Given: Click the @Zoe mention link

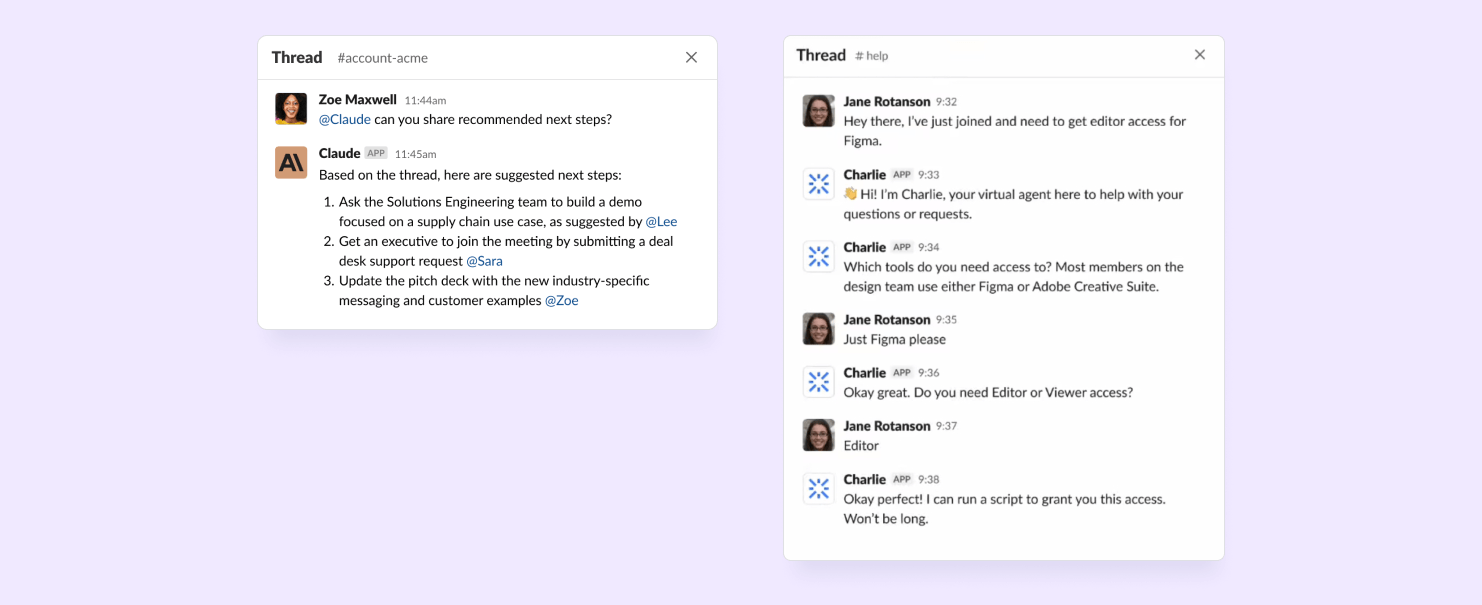Looking at the screenshot, I should [561, 300].
